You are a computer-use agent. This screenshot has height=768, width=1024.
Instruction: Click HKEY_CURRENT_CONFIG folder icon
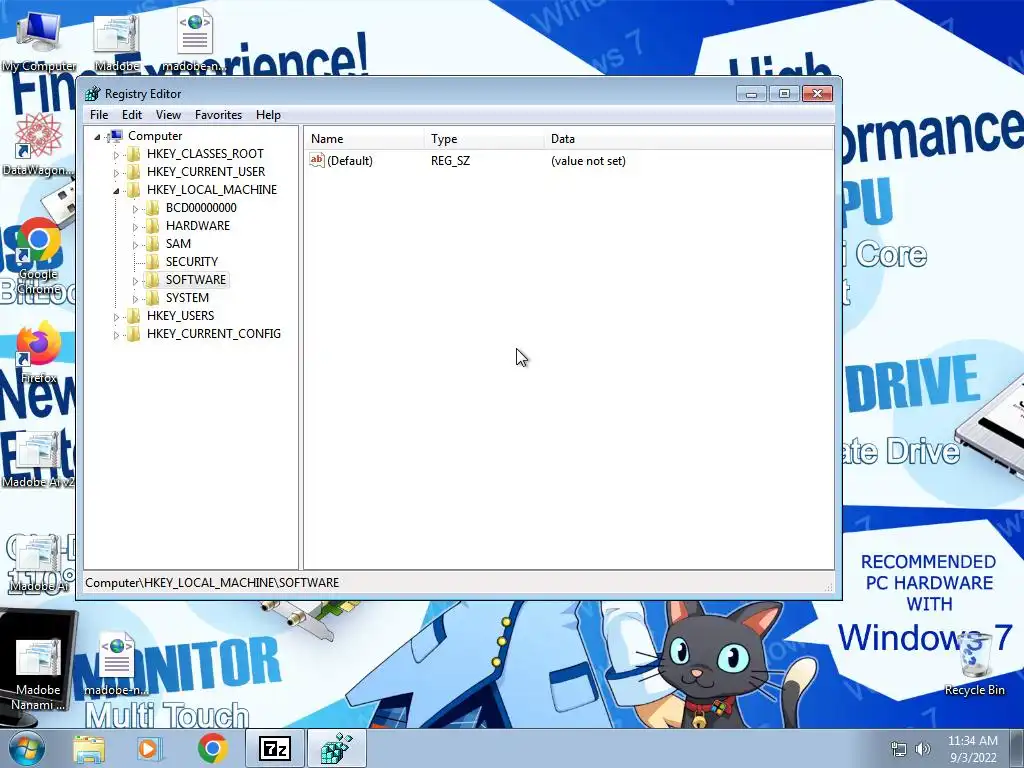pyautogui.click(x=133, y=334)
